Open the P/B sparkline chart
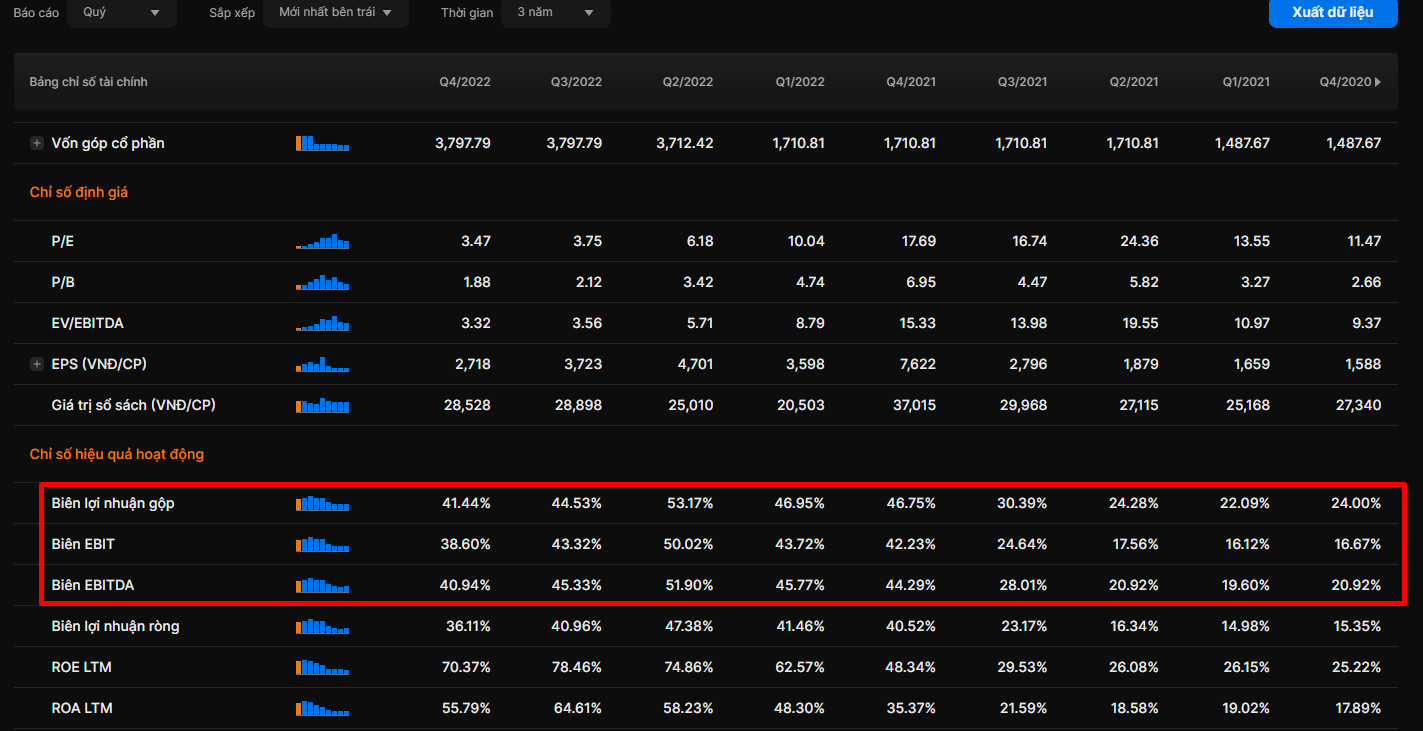The image size is (1423, 731). [x=322, y=282]
